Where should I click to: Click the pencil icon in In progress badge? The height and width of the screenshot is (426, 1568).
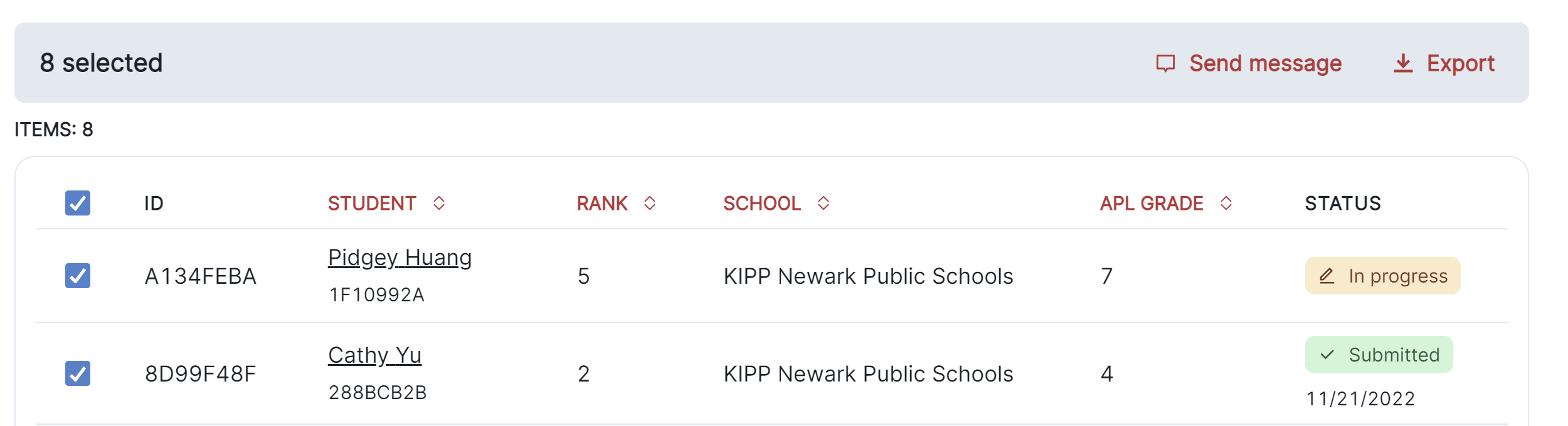(1327, 276)
